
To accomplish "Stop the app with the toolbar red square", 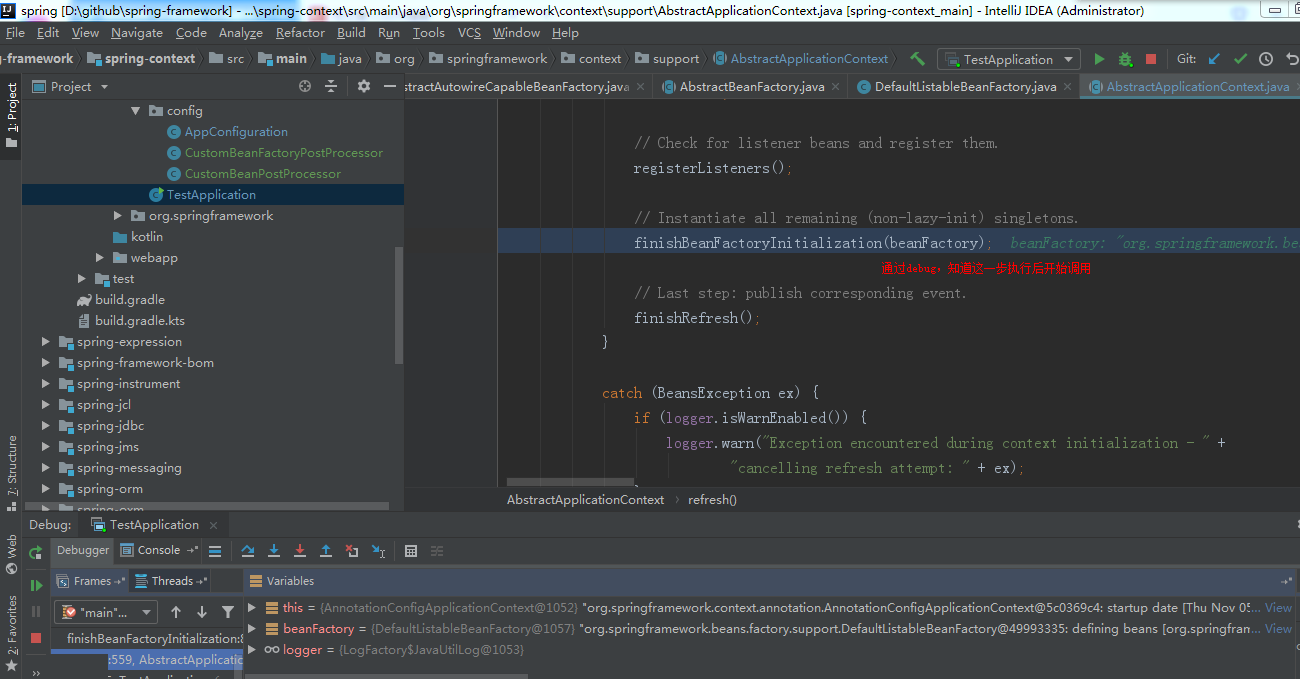I will pyautogui.click(x=1151, y=59).
